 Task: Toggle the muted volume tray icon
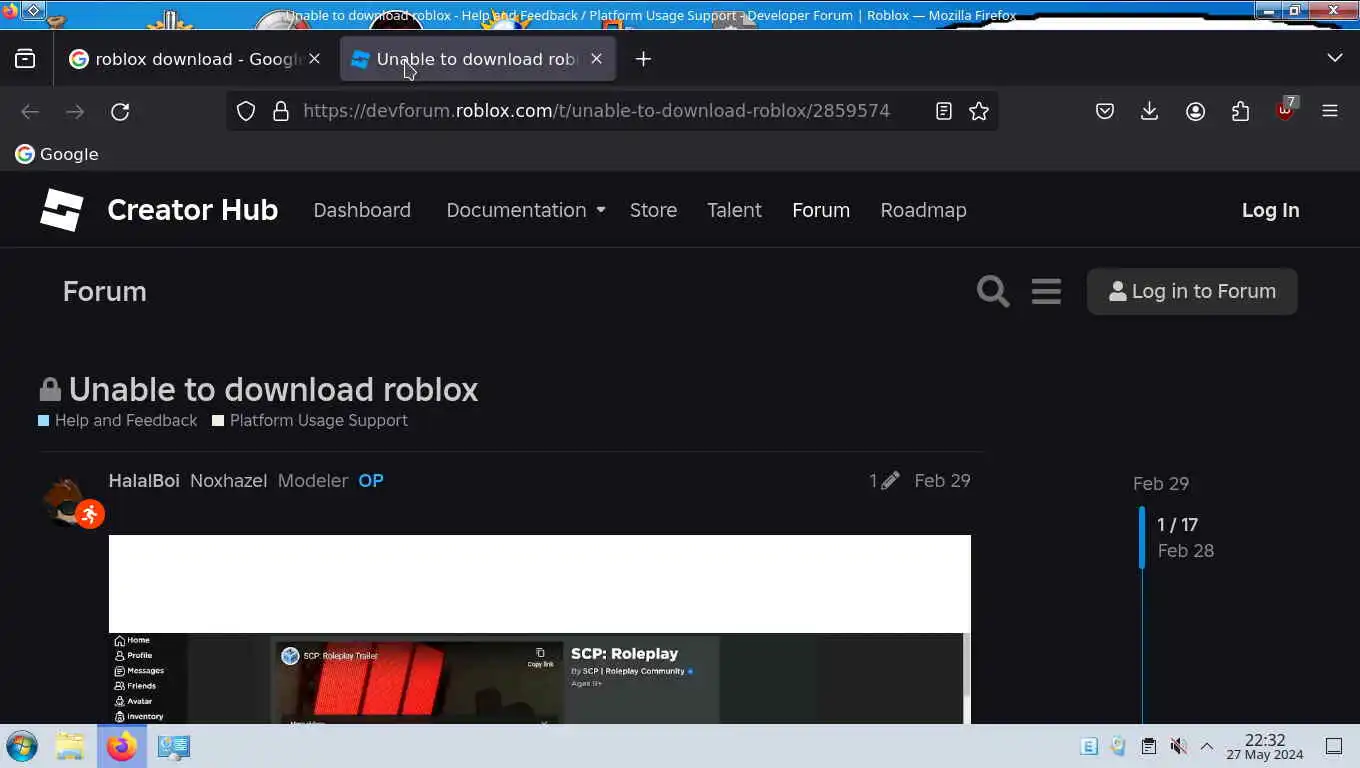tap(1178, 746)
